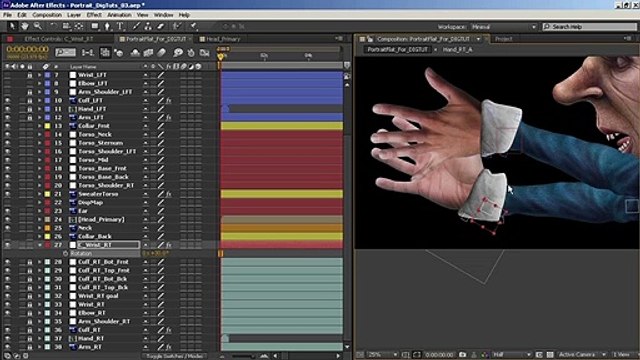The width and height of the screenshot is (640, 360).
Task: Unlock the Wrist_LFT layer
Action: 29,75
